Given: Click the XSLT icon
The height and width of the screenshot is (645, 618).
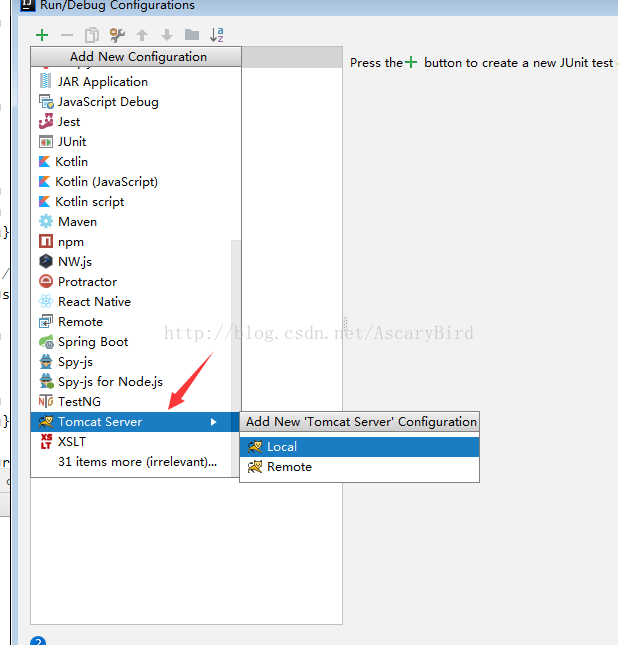Looking at the screenshot, I should (46, 441).
